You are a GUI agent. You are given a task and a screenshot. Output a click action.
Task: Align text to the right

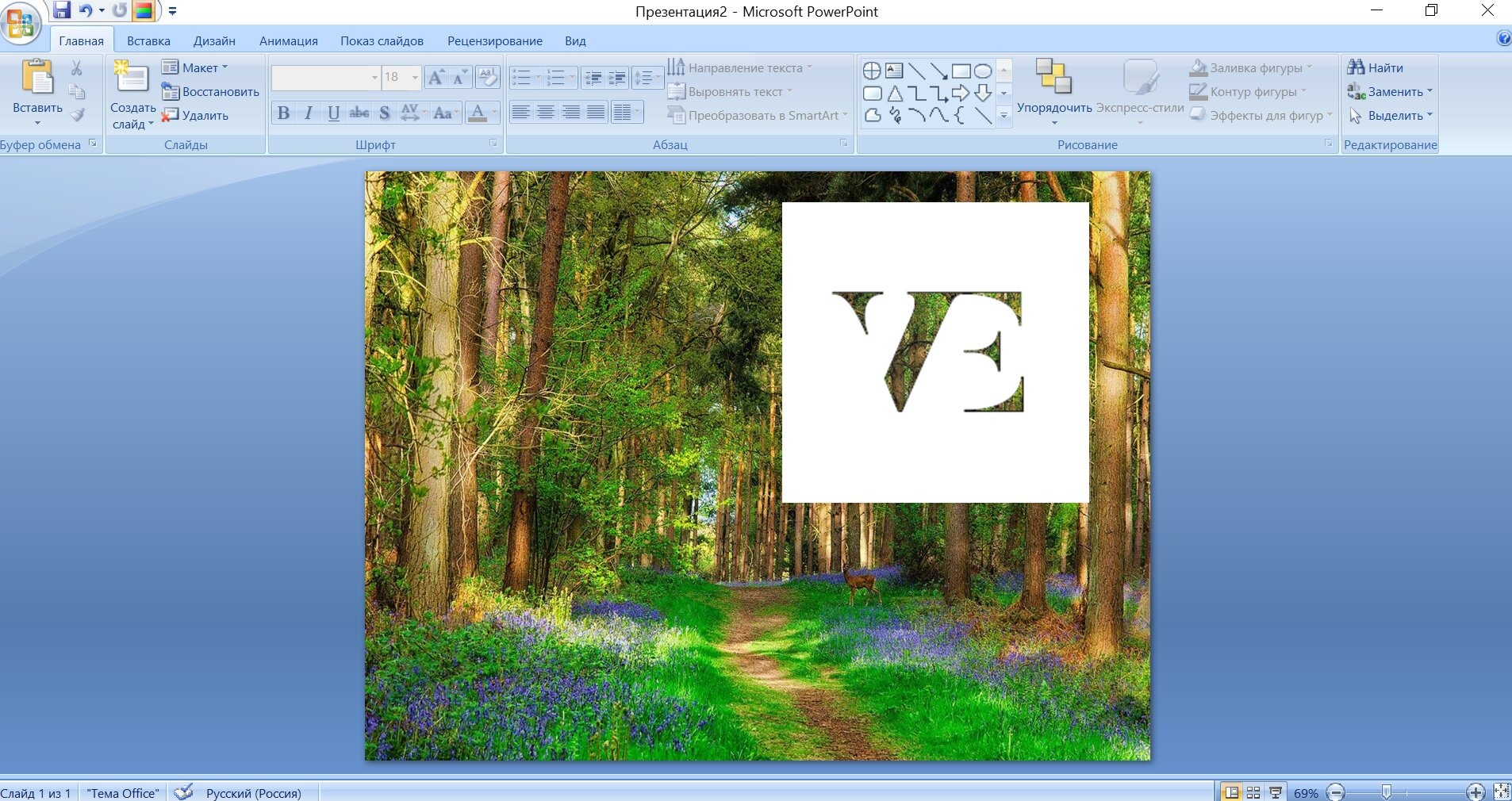pos(571,112)
